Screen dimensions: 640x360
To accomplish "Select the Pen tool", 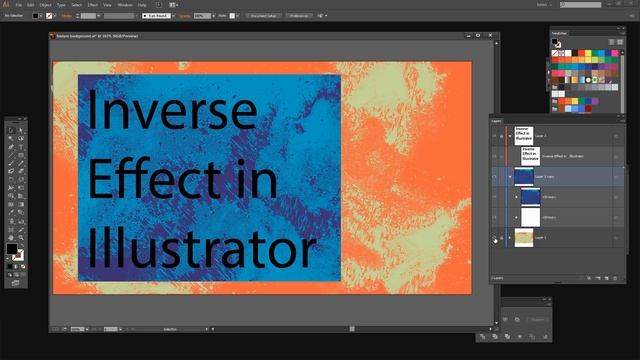I will coord(11,147).
